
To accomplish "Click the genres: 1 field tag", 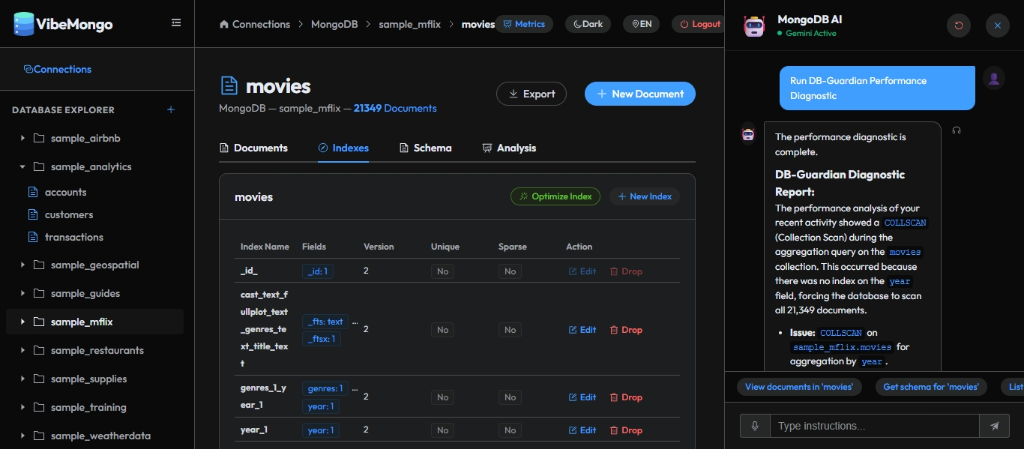I will (x=325, y=389).
